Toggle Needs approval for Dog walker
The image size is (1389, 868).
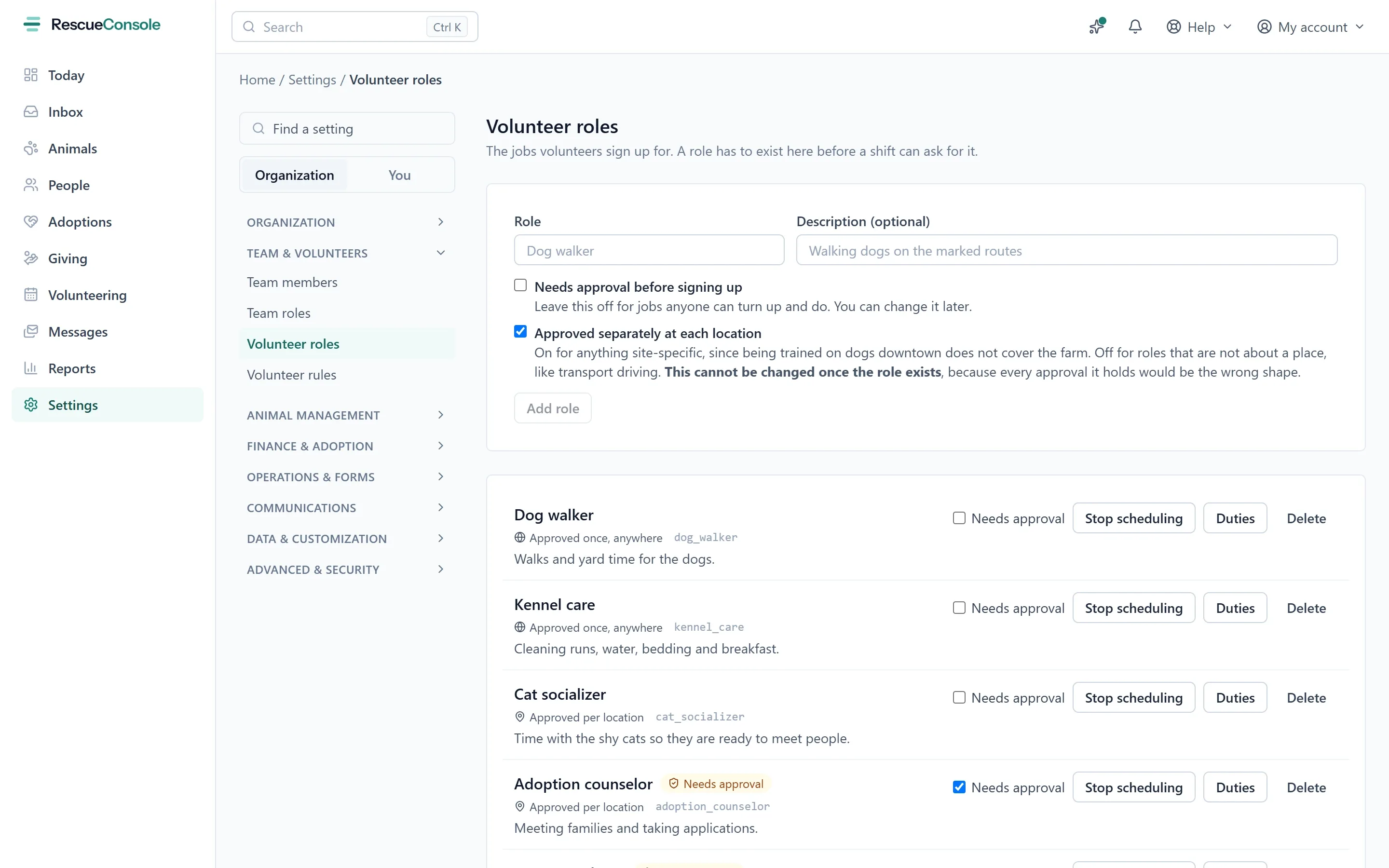(959, 518)
